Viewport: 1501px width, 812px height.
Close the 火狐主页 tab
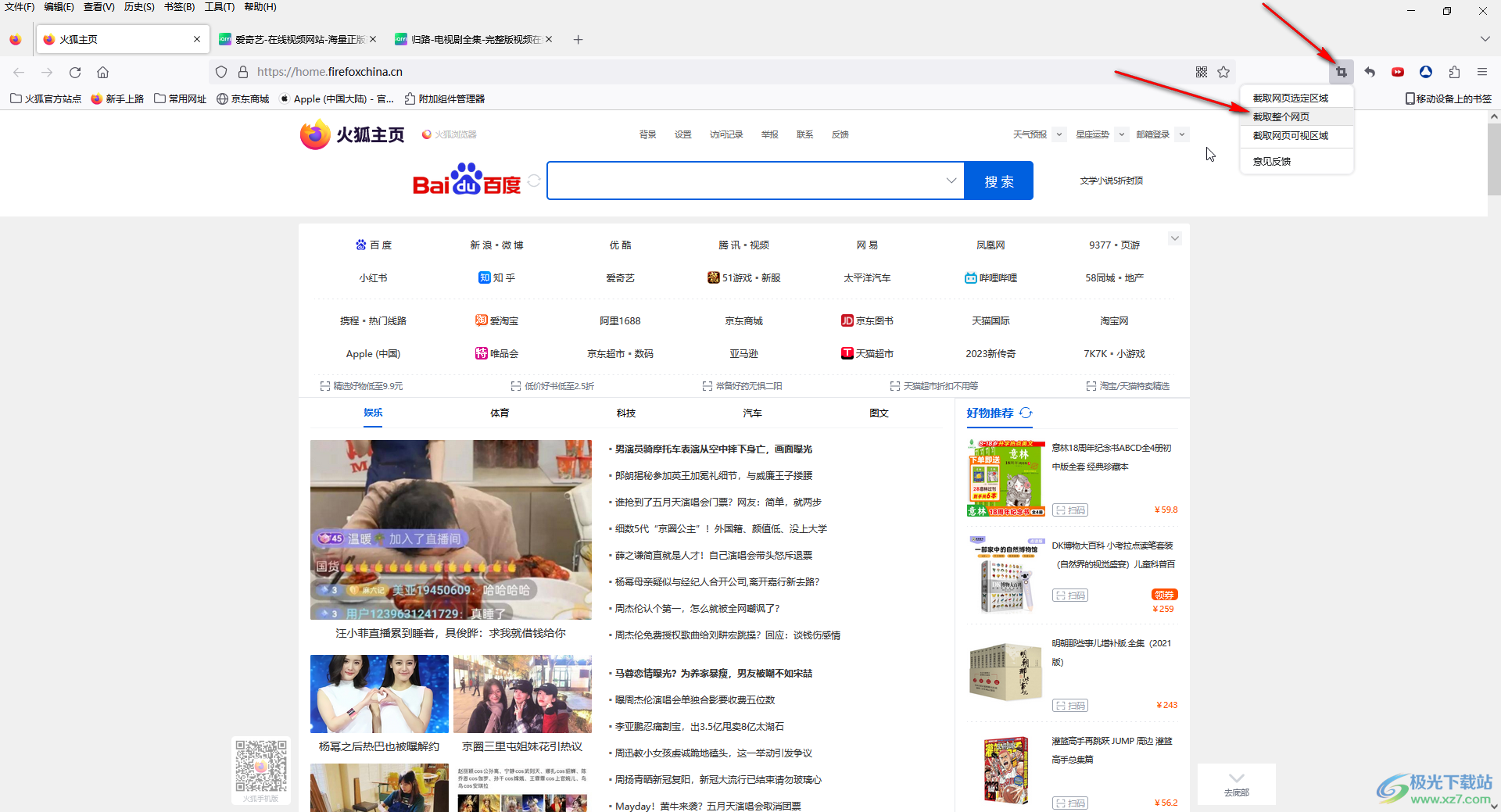coord(197,39)
